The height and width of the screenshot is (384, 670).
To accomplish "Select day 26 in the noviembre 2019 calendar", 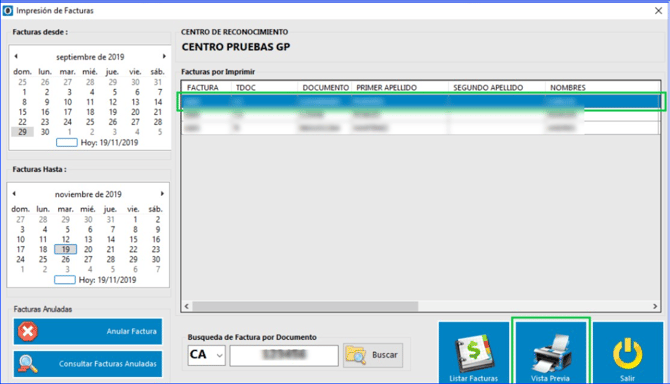I will coord(65,259).
